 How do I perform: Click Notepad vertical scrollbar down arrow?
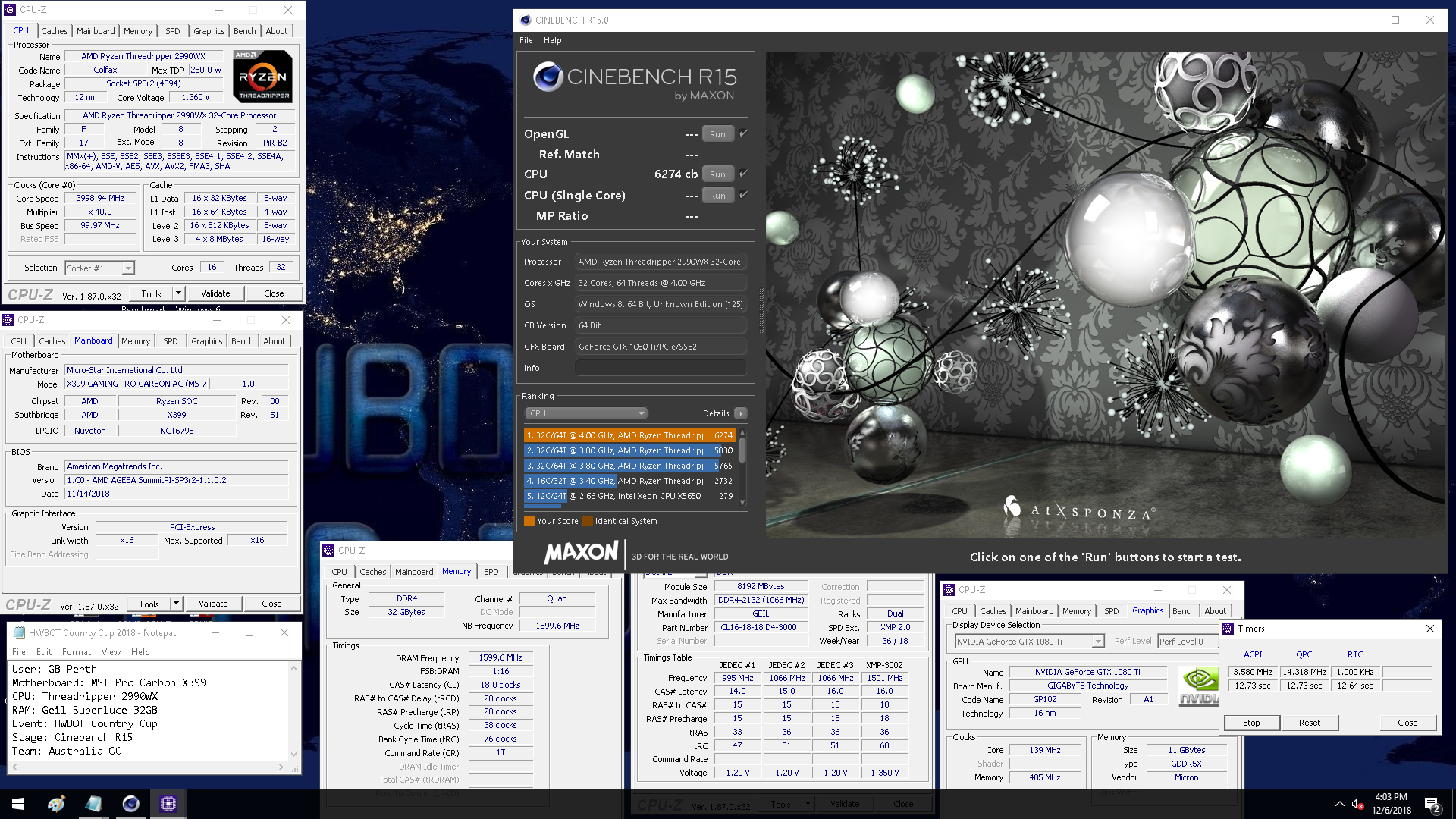[294, 755]
